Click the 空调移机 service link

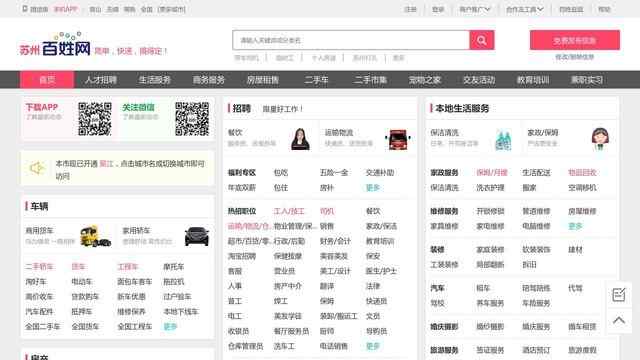(582, 188)
